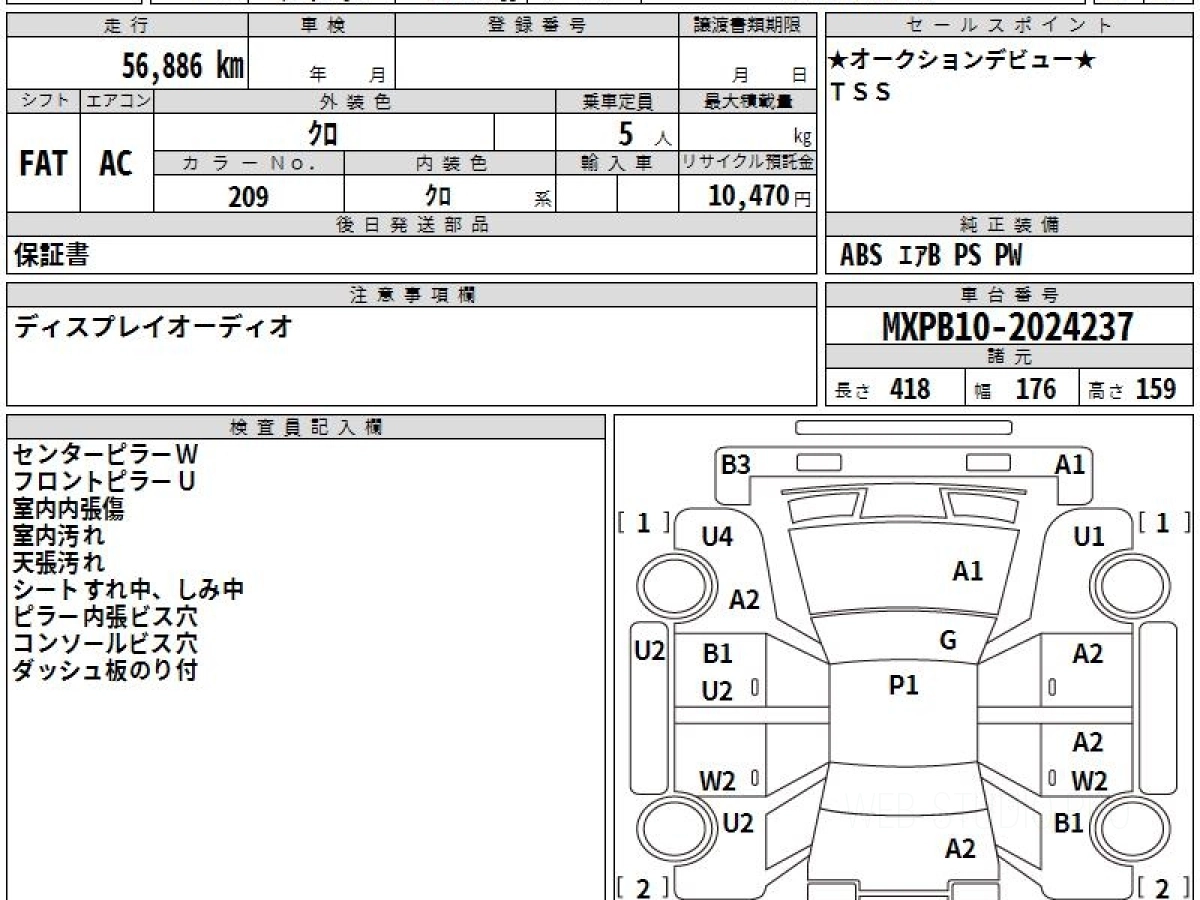Click the G mark on the car diagram

(x=948, y=641)
